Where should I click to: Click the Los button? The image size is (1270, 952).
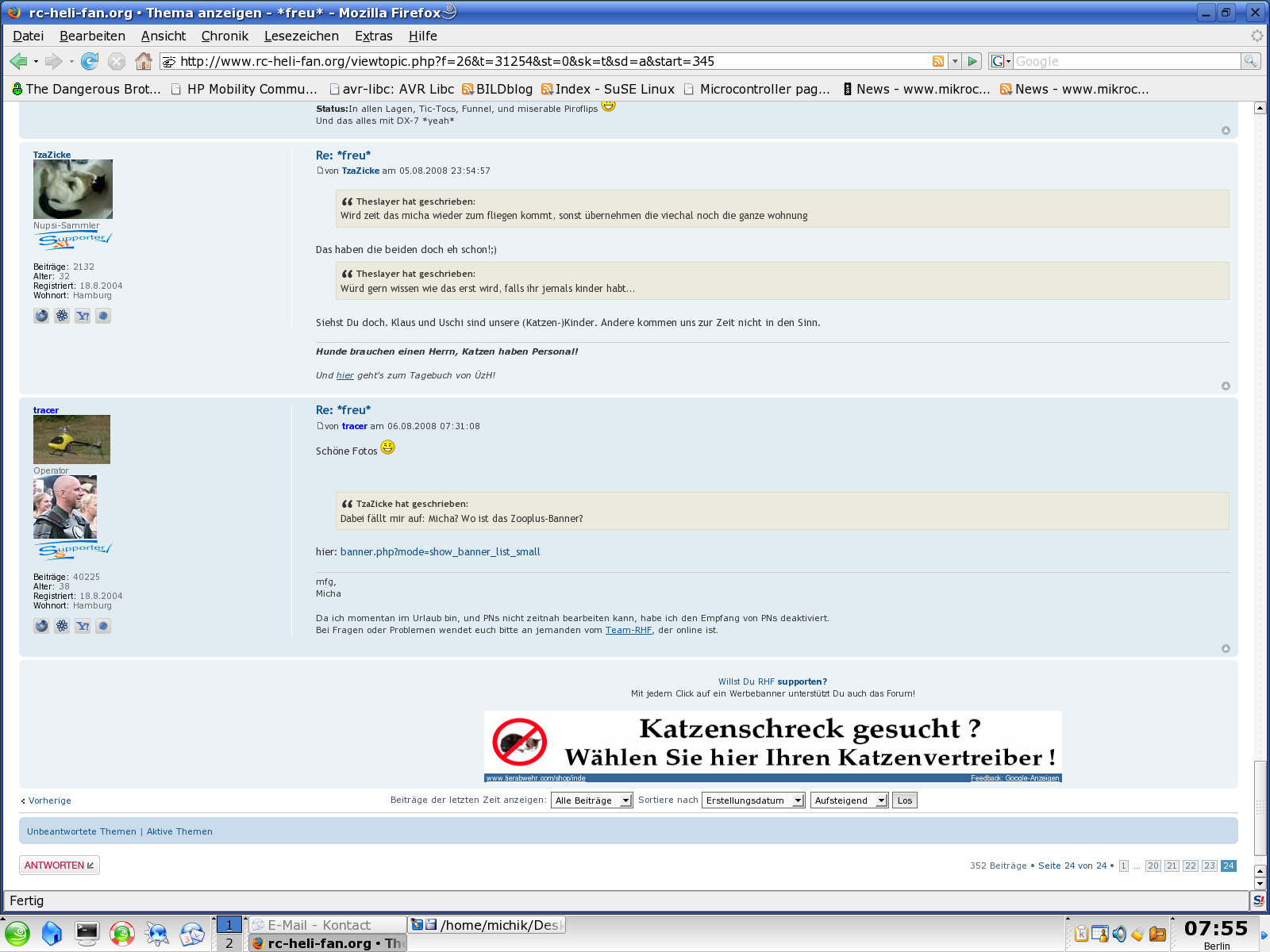[x=905, y=800]
